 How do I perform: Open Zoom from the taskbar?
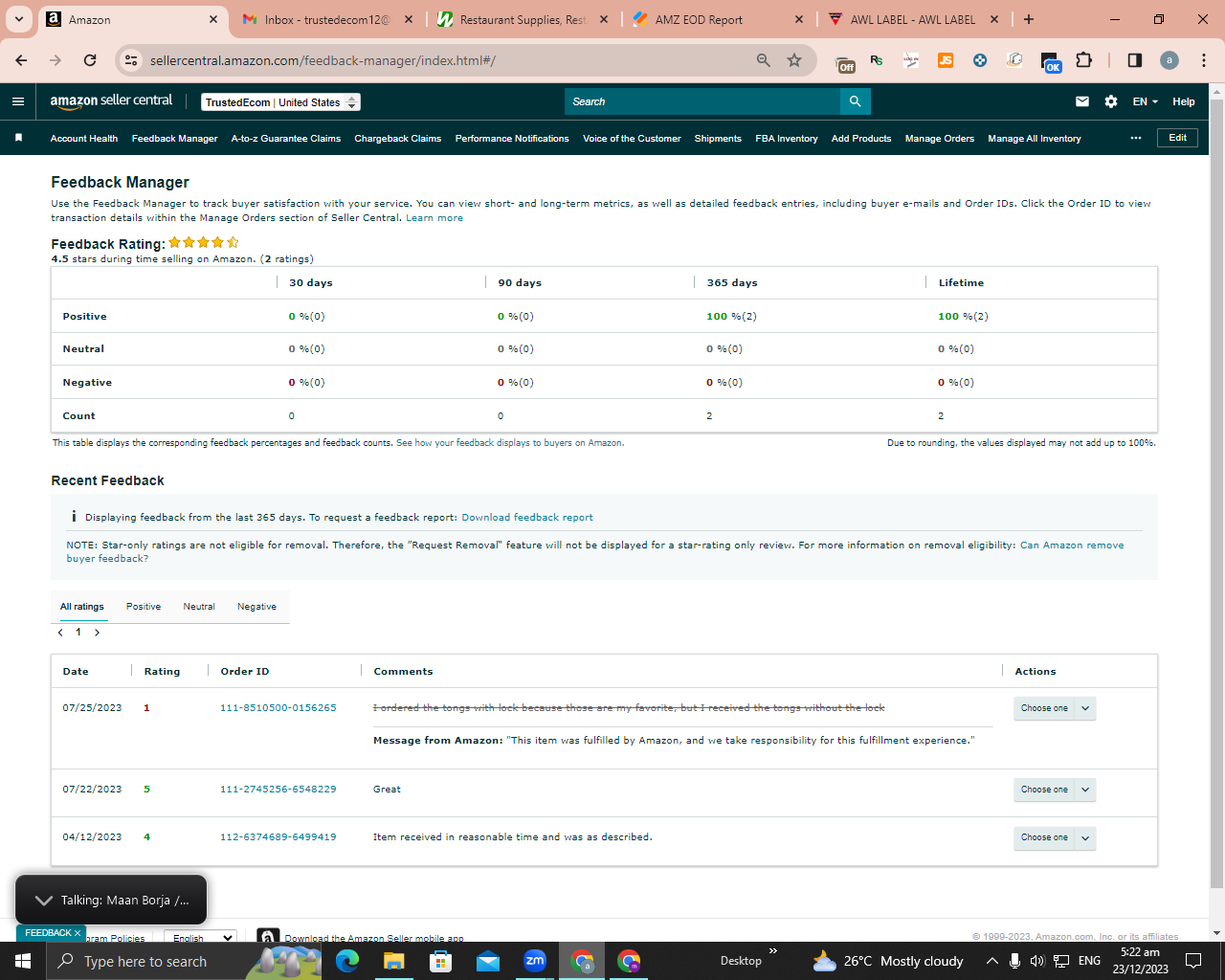535,961
